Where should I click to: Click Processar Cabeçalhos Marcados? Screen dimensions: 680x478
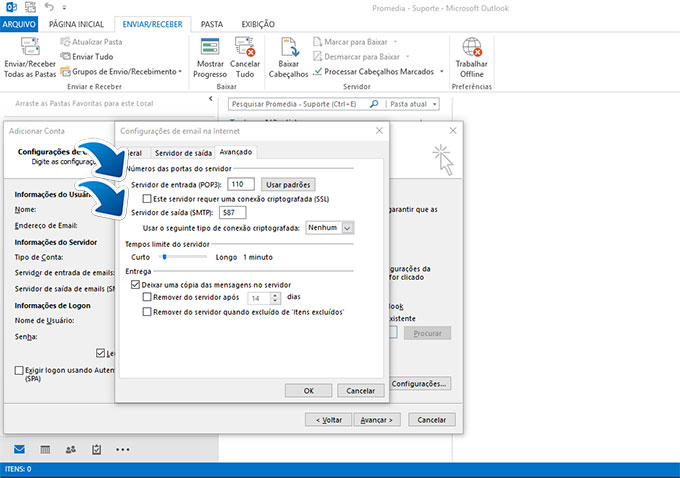point(373,72)
